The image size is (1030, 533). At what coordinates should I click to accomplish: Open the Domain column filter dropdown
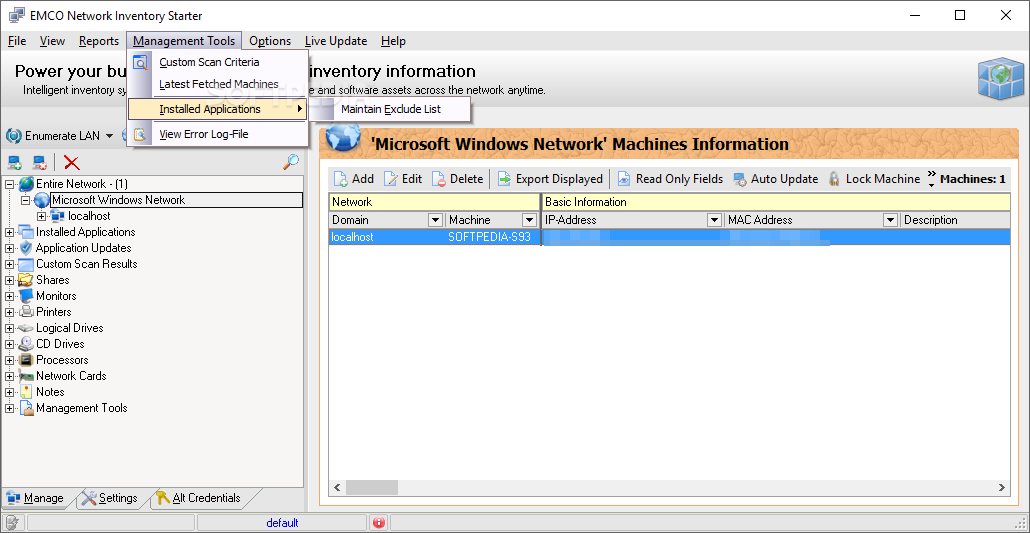(x=435, y=220)
